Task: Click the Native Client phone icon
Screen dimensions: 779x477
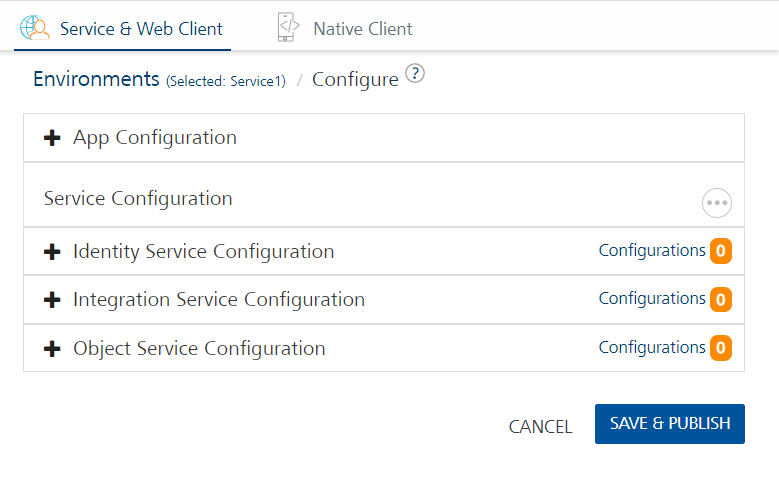Action: (288, 28)
